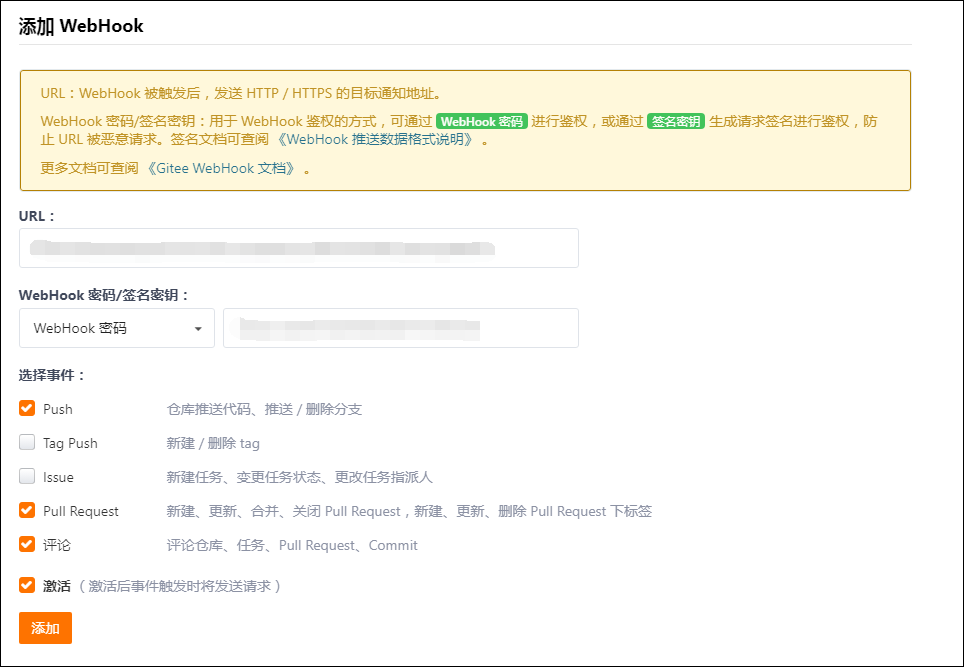This screenshot has height=667, width=964.
Task: Click the caret arrow in the 密码 selector
Action: click(x=198, y=329)
